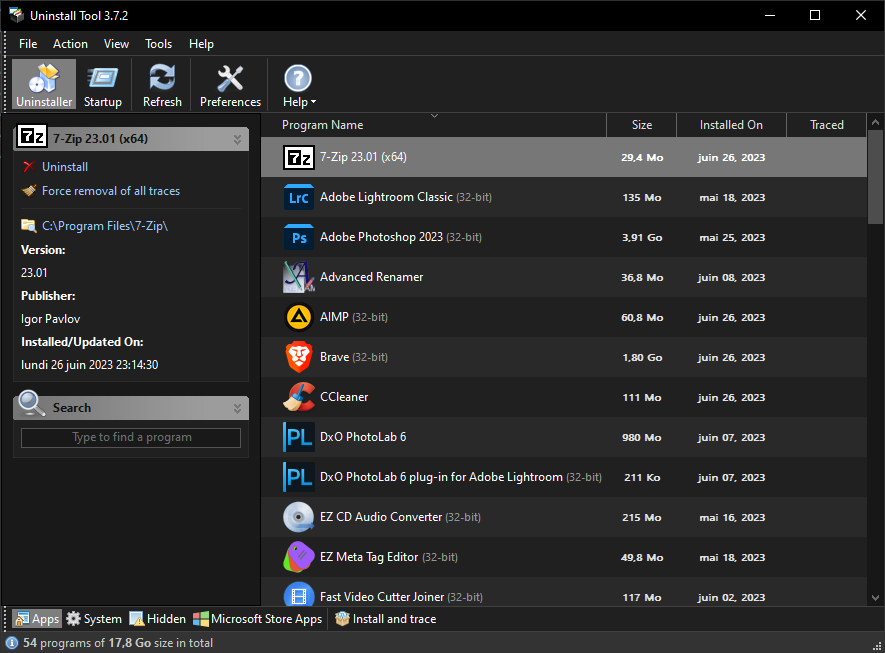This screenshot has width=885, height=653.
Task: Click the Install and trace button
Action: coord(385,619)
